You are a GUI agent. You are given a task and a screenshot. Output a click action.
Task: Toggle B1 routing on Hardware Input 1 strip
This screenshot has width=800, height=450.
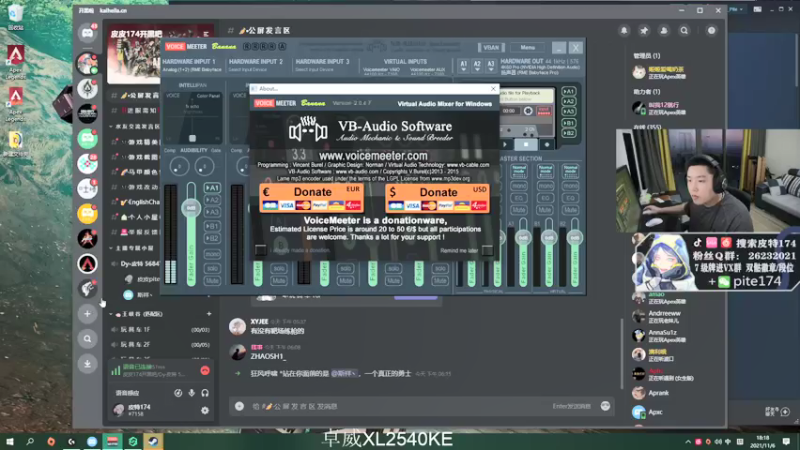click(x=212, y=226)
